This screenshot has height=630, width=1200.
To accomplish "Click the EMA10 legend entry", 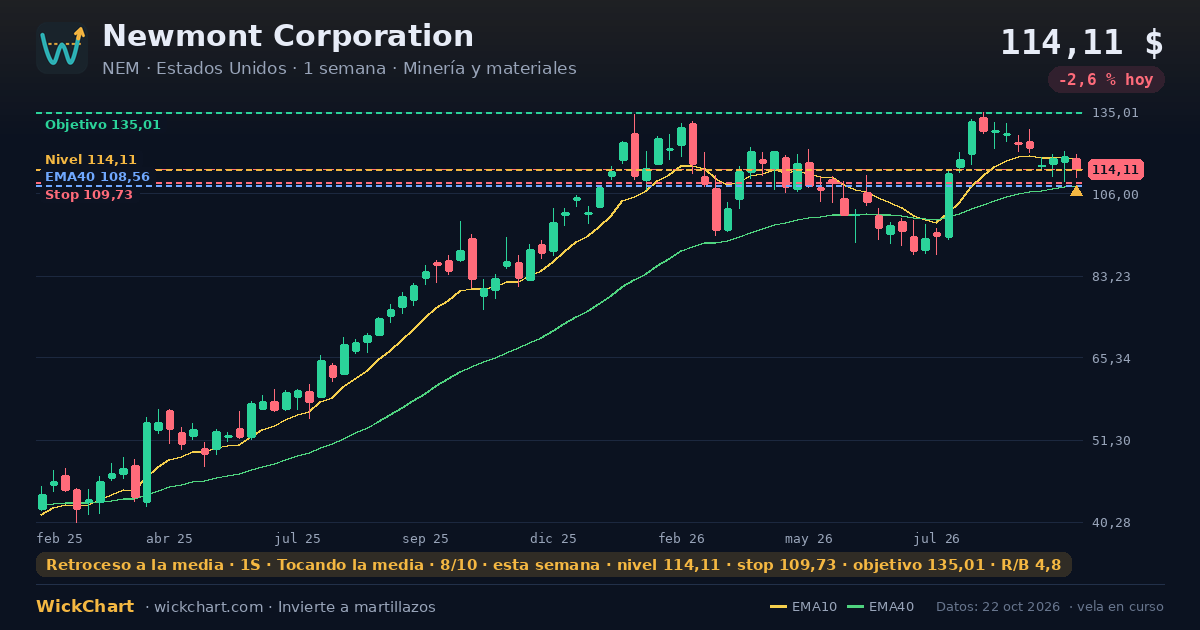I will click(803, 607).
